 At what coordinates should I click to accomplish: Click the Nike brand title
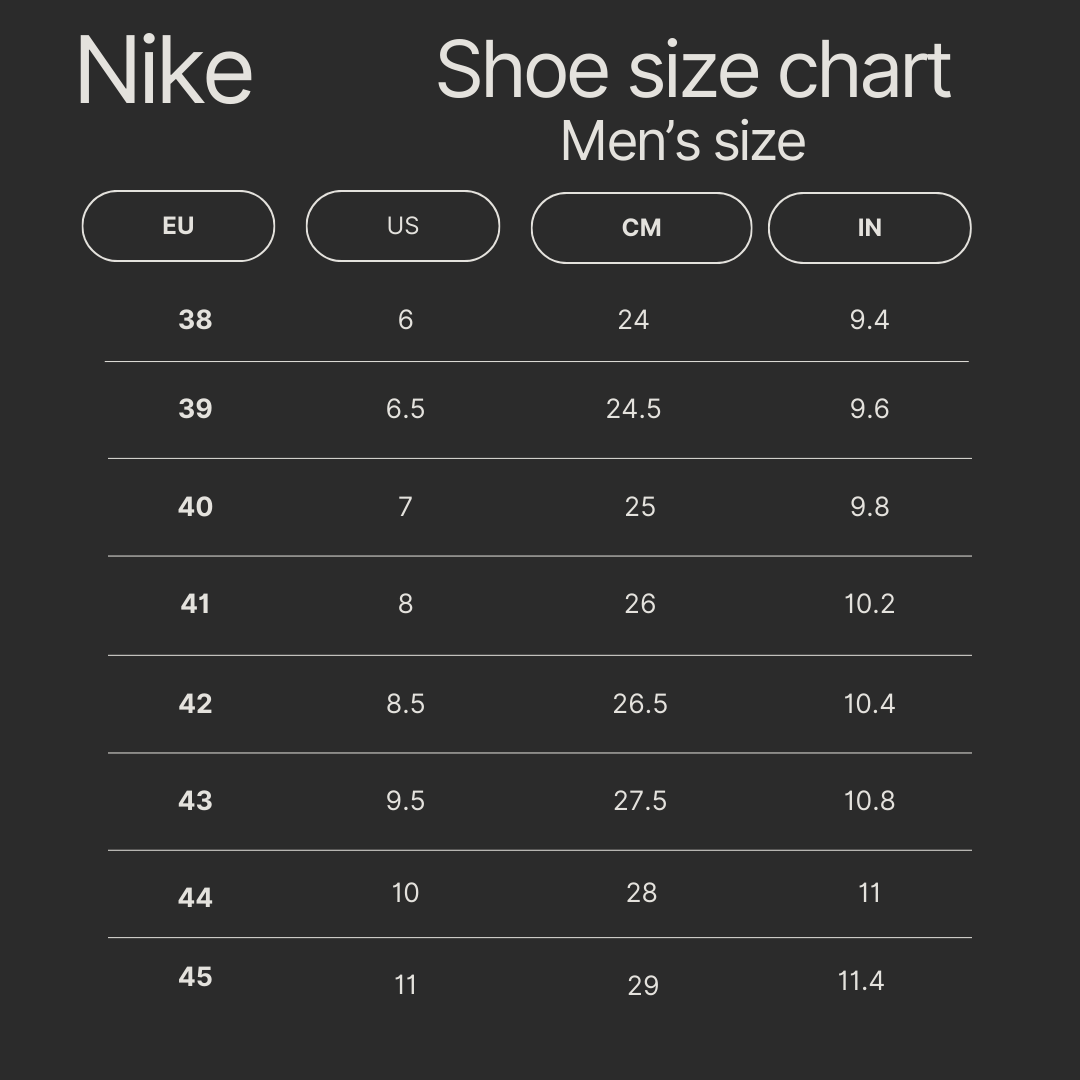tap(165, 71)
